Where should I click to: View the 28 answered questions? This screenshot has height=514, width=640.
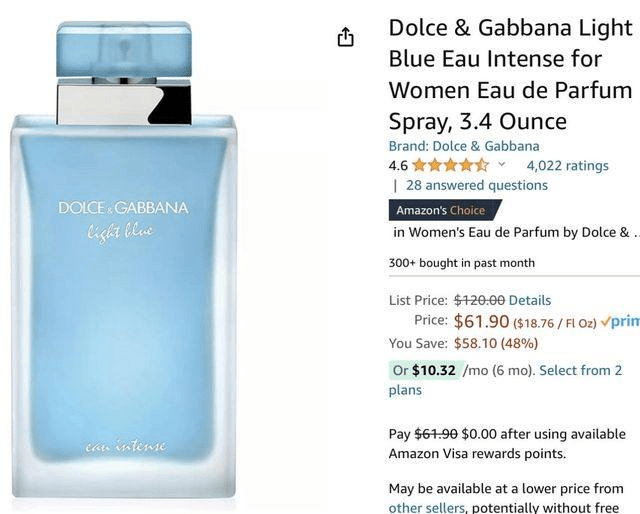[476, 185]
